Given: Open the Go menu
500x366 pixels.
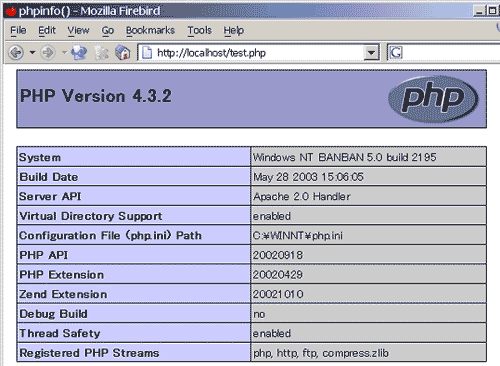Looking at the screenshot, I should (108, 30).
